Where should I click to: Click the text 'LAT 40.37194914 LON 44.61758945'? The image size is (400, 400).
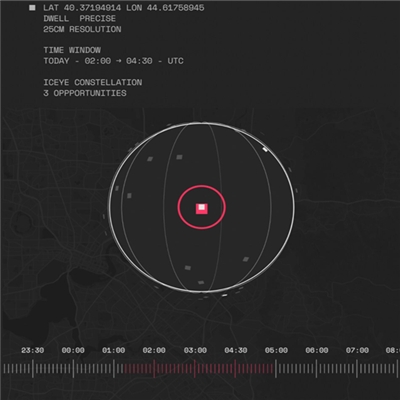(124, 8)
